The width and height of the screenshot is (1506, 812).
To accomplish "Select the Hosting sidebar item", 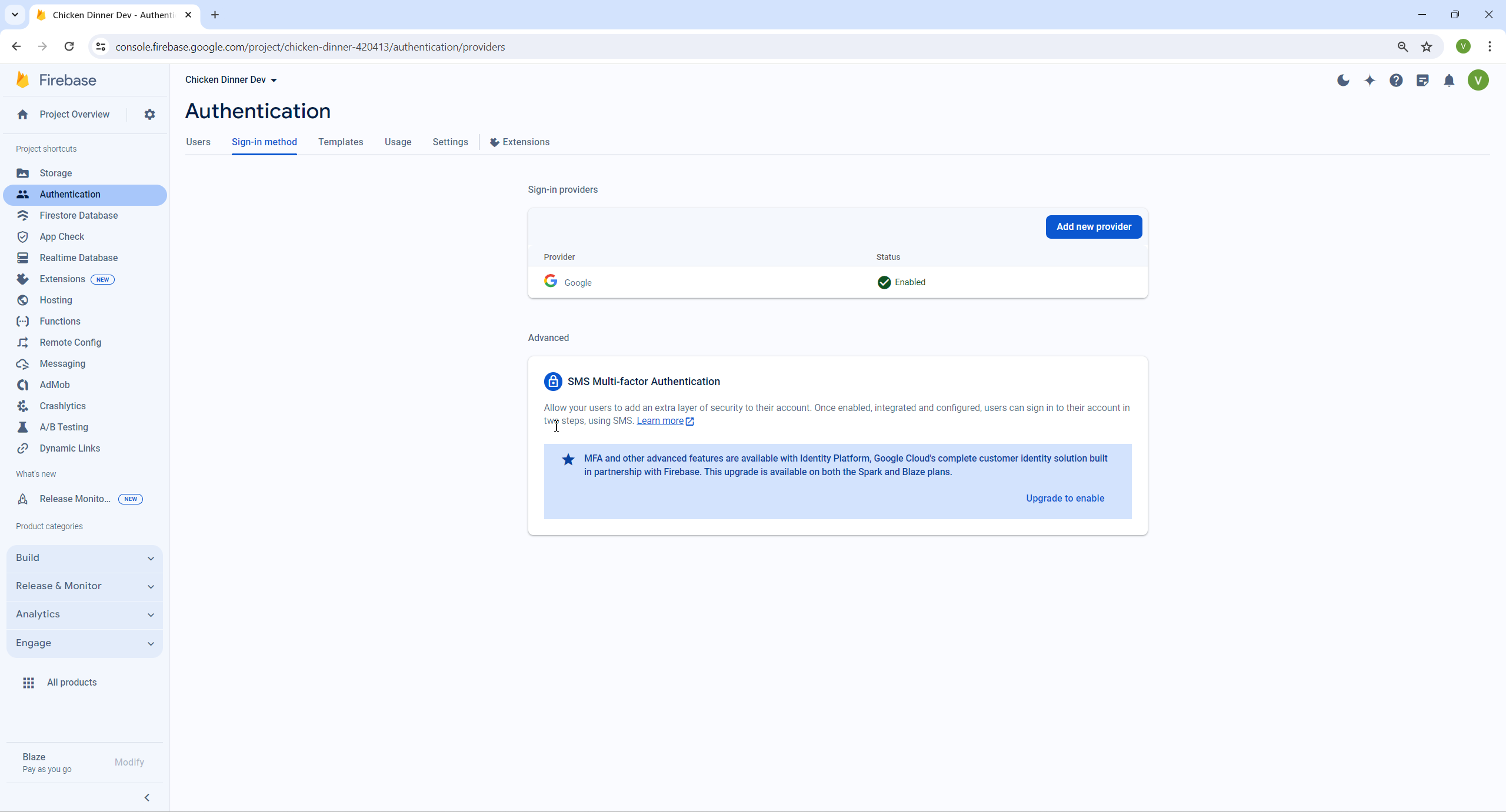I will (56, 300).
